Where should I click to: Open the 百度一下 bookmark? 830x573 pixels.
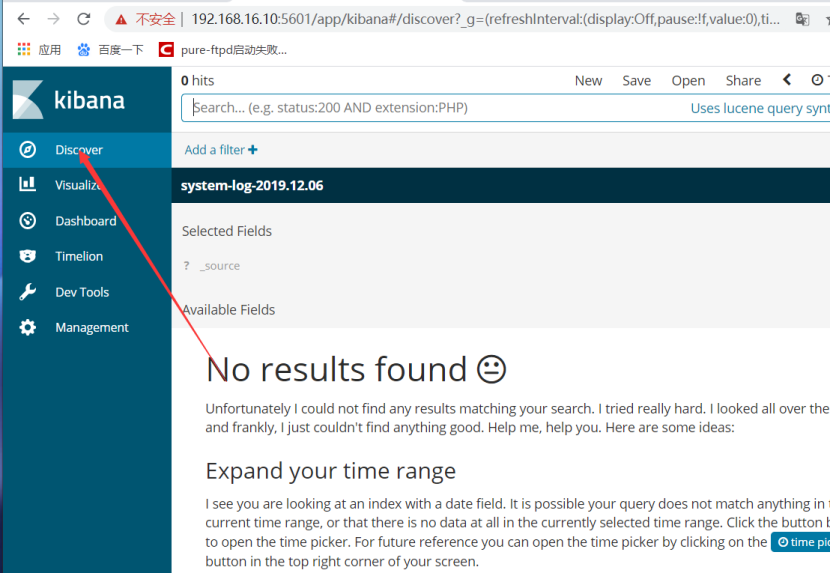click(x=121, y=50)
